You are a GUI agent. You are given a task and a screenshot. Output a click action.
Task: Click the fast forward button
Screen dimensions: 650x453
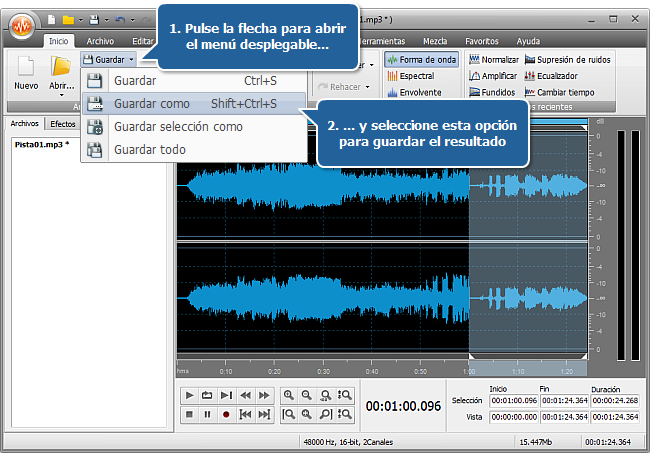[x=264, y=395]
